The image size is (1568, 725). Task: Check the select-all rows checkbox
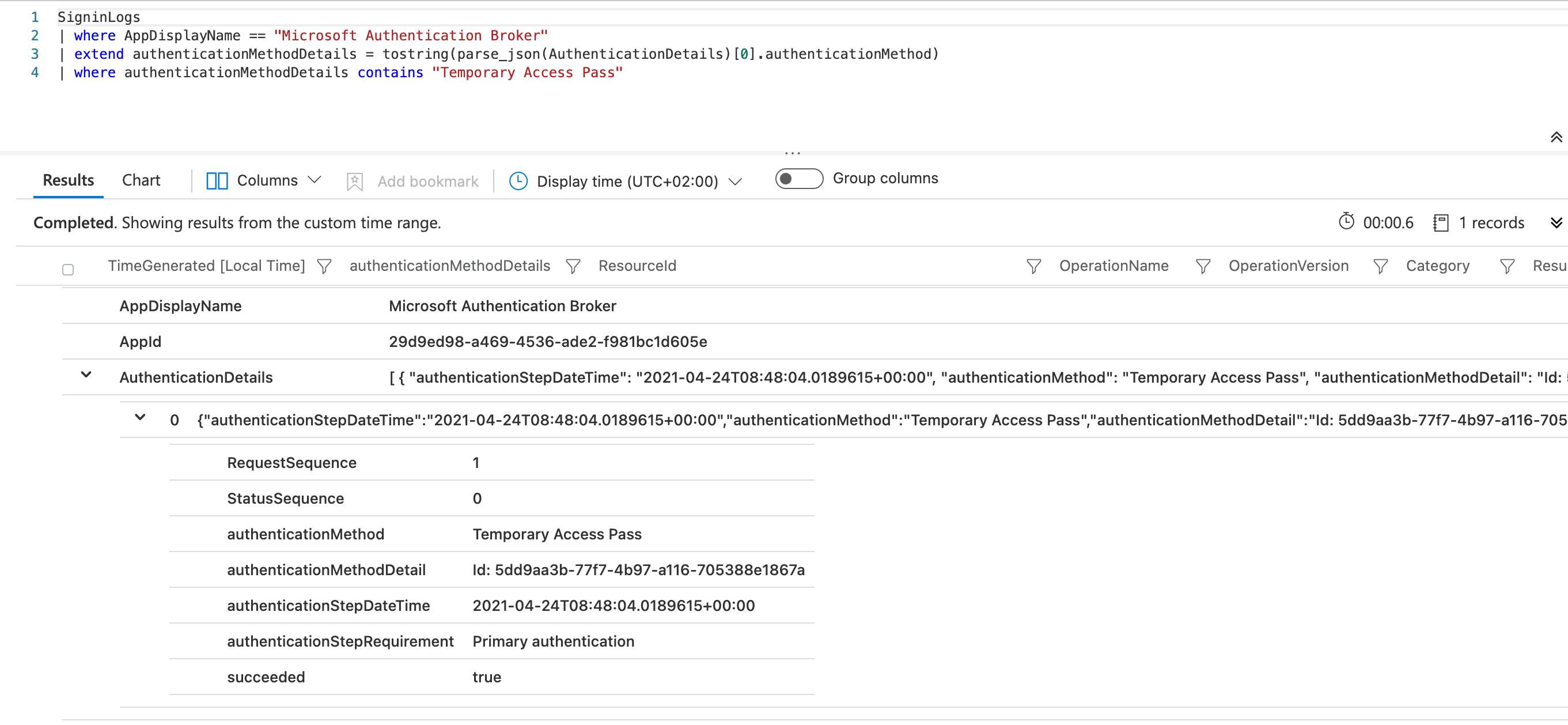pos(68,270)
